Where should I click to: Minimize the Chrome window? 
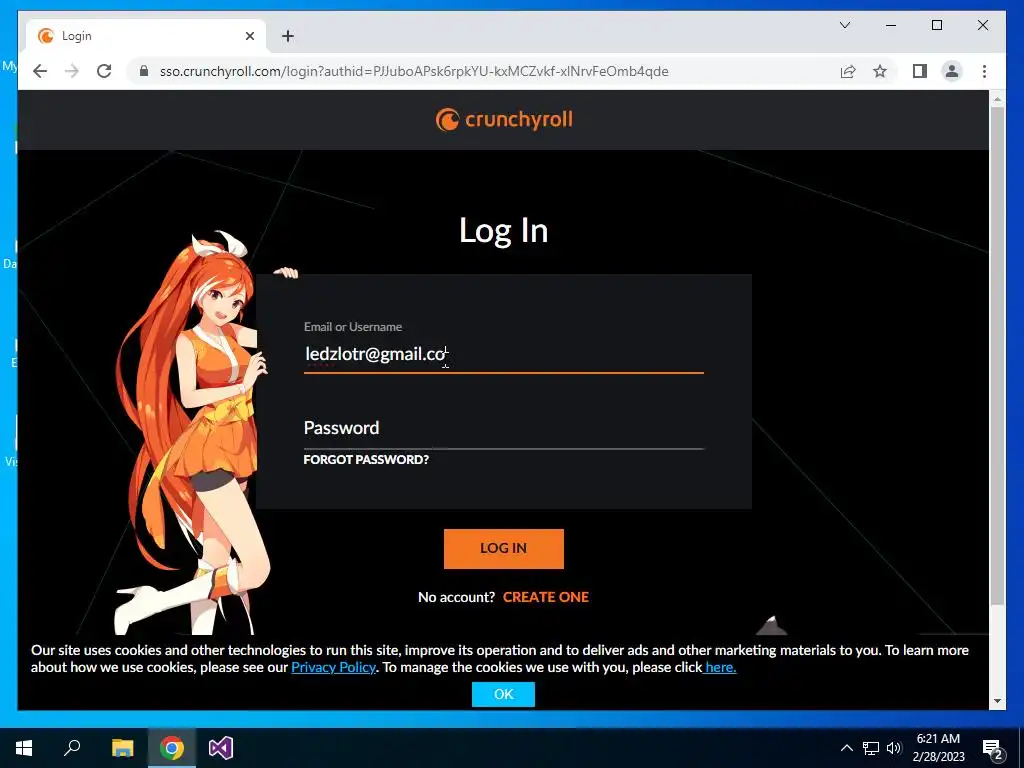pyautogui.click(x=891, y=25)
